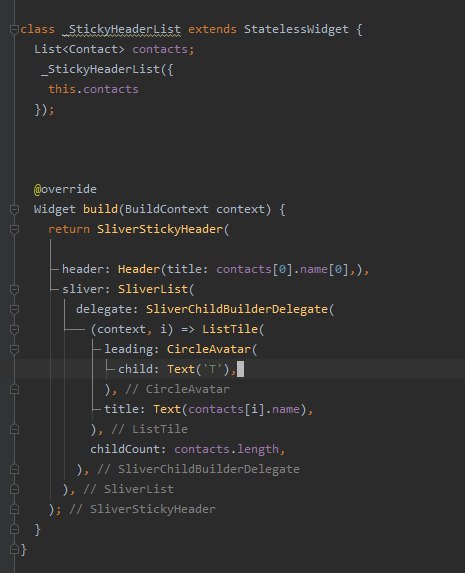The width and height of the screenshot is (465, 573).
Task: Fold the return SliverStickyHeader block
Action: (14, 229)
